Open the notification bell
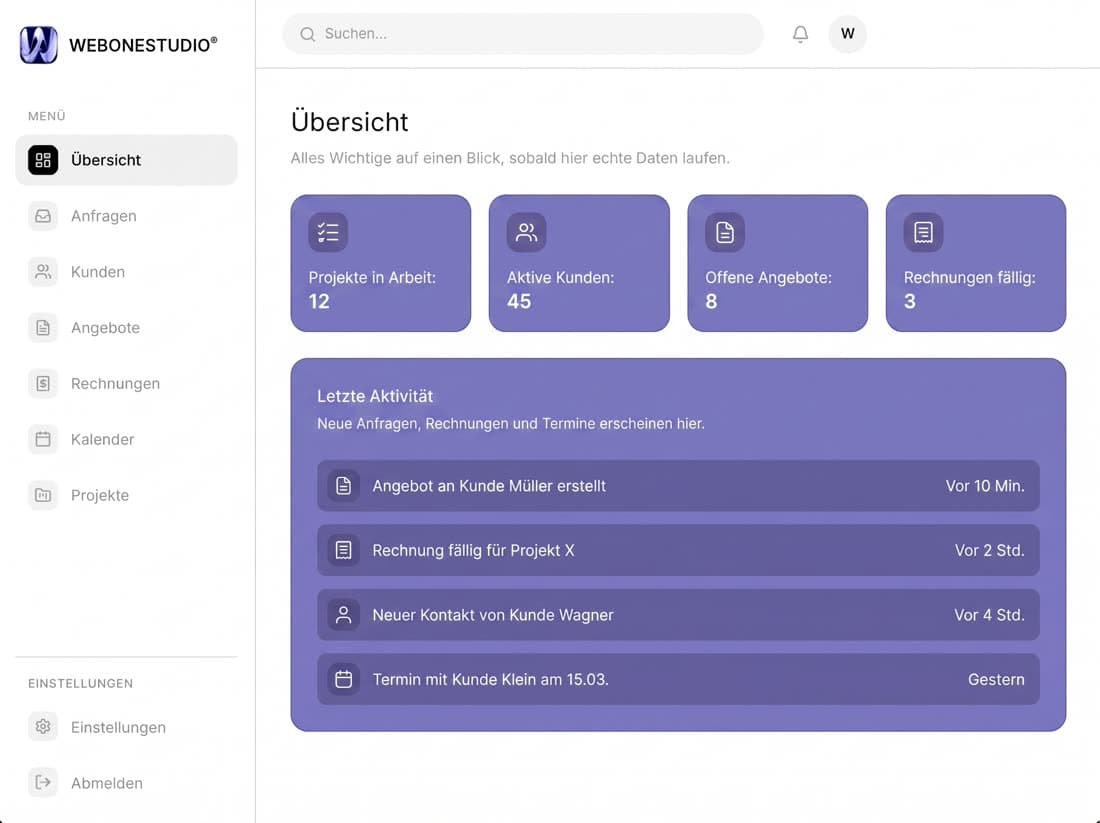The image size is (1100, 823). point(800,34)
